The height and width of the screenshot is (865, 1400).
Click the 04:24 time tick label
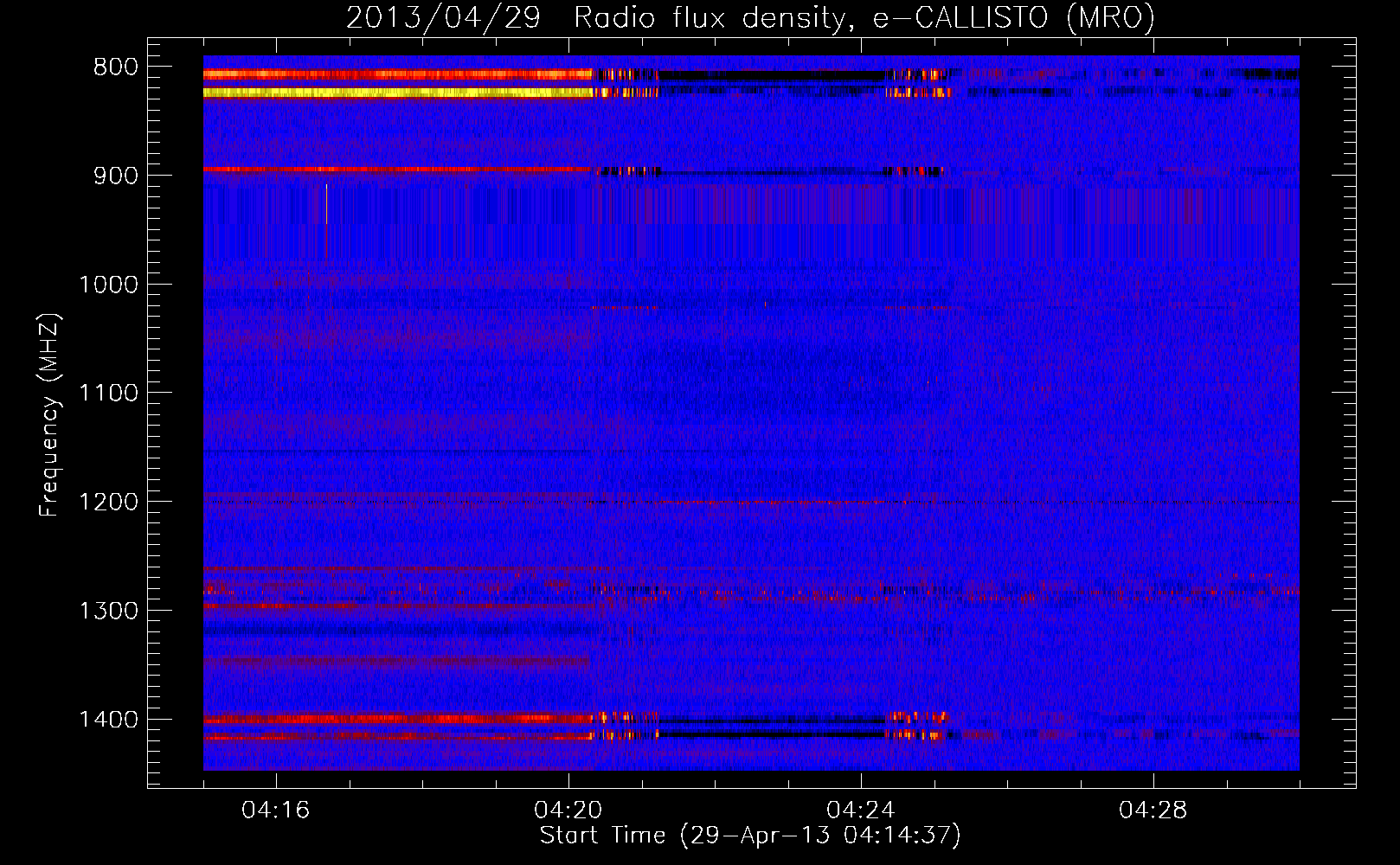pos(861,810)
